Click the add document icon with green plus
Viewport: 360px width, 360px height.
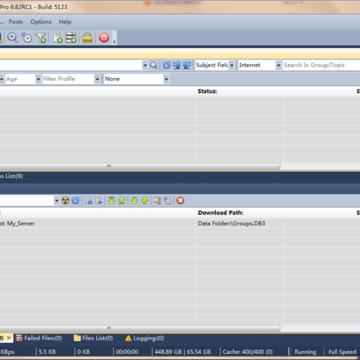pos(58,37)
